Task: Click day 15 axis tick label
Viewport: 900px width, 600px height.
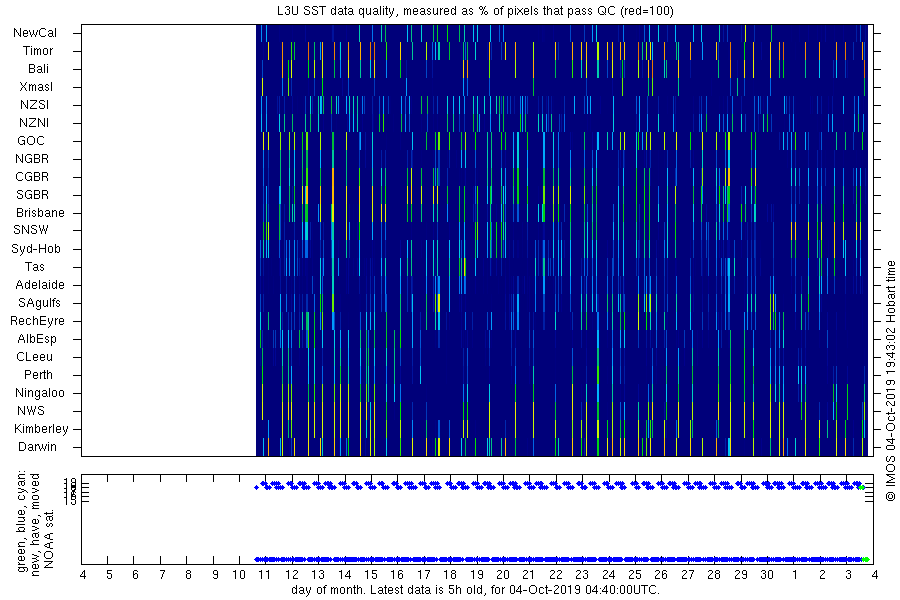Action: tap(371, 575)
